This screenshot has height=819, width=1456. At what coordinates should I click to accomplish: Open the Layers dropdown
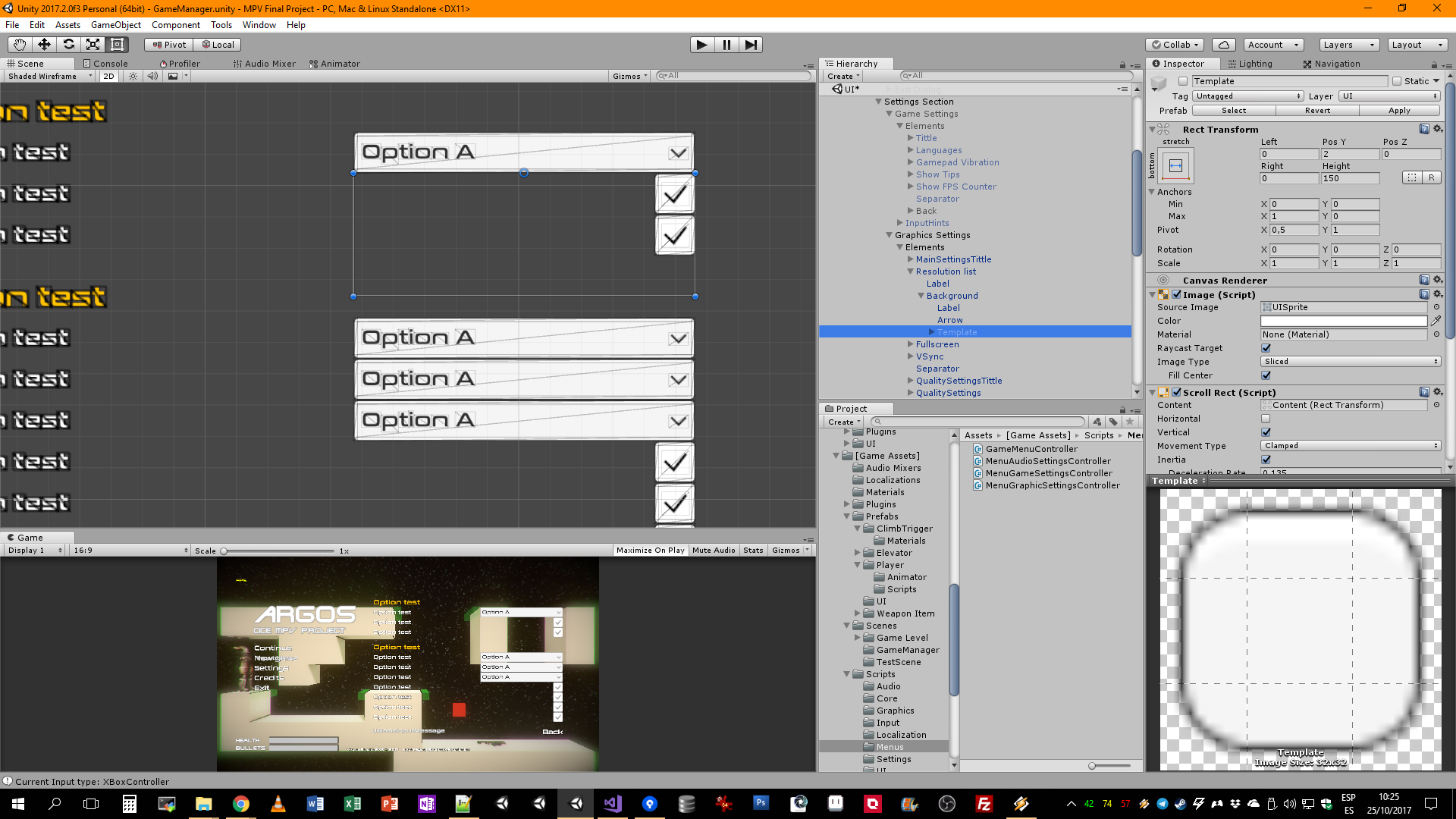pos(1348,45)
